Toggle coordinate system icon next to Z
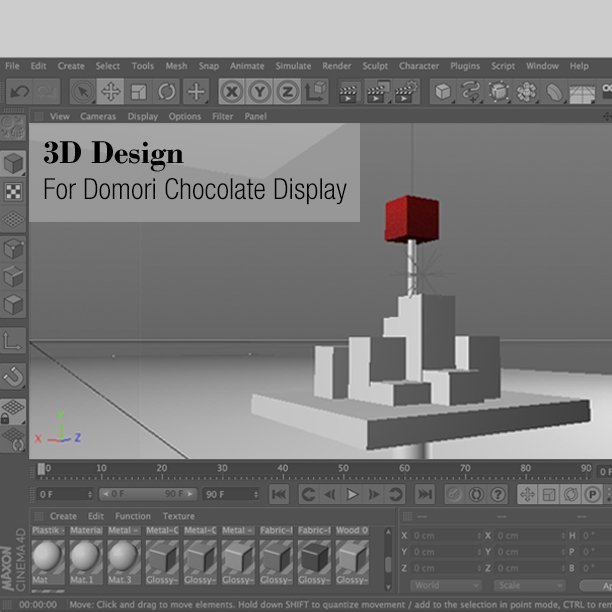The width and height of the screenshot is (612, 612). [315, 92]
